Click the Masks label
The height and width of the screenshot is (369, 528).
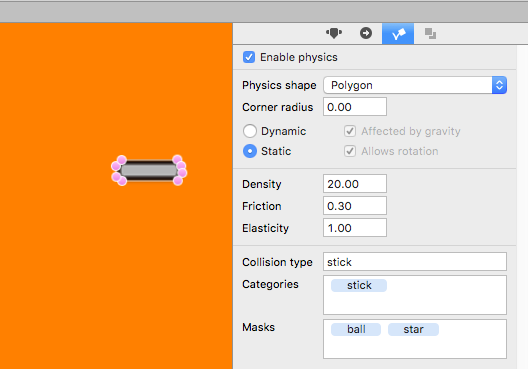point(258,327)
